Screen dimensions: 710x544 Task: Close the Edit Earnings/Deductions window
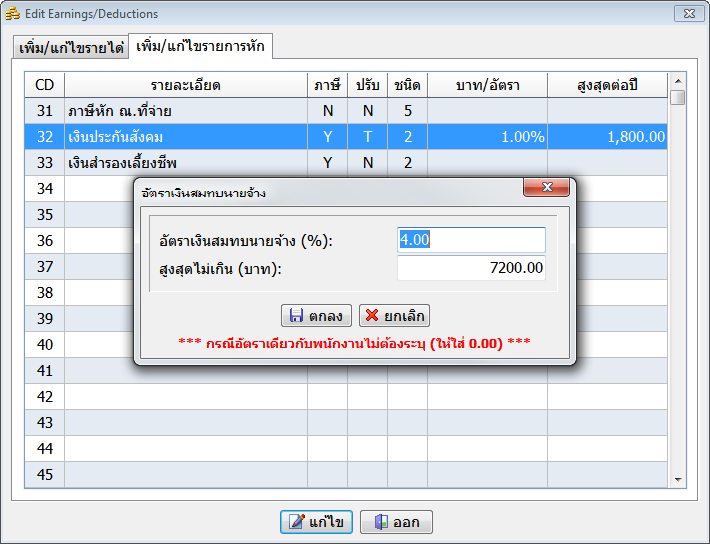(x=685, y=14)
